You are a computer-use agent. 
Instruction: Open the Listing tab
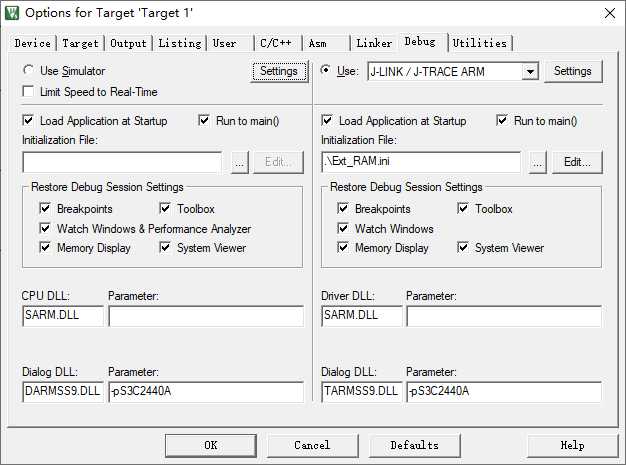tap(180, 43)
